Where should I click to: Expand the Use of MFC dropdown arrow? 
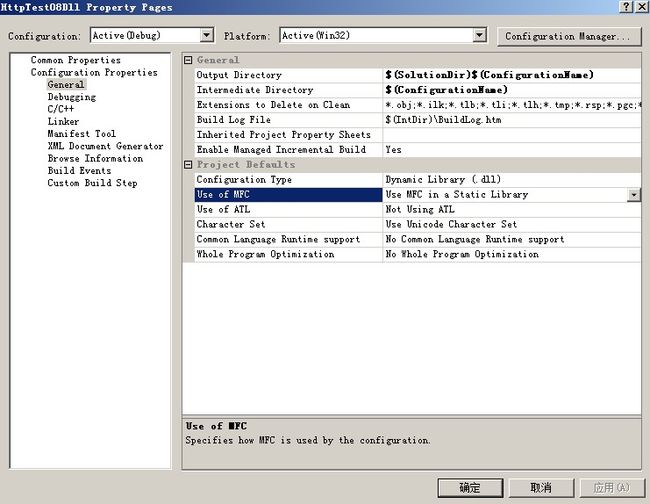tap(634, 195)
